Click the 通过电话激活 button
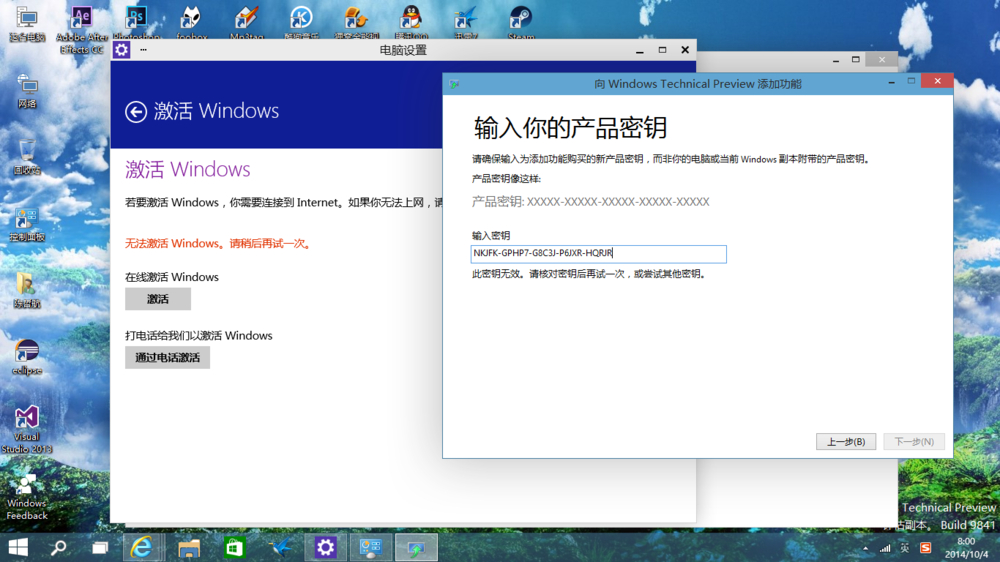 tap(167, 357)
